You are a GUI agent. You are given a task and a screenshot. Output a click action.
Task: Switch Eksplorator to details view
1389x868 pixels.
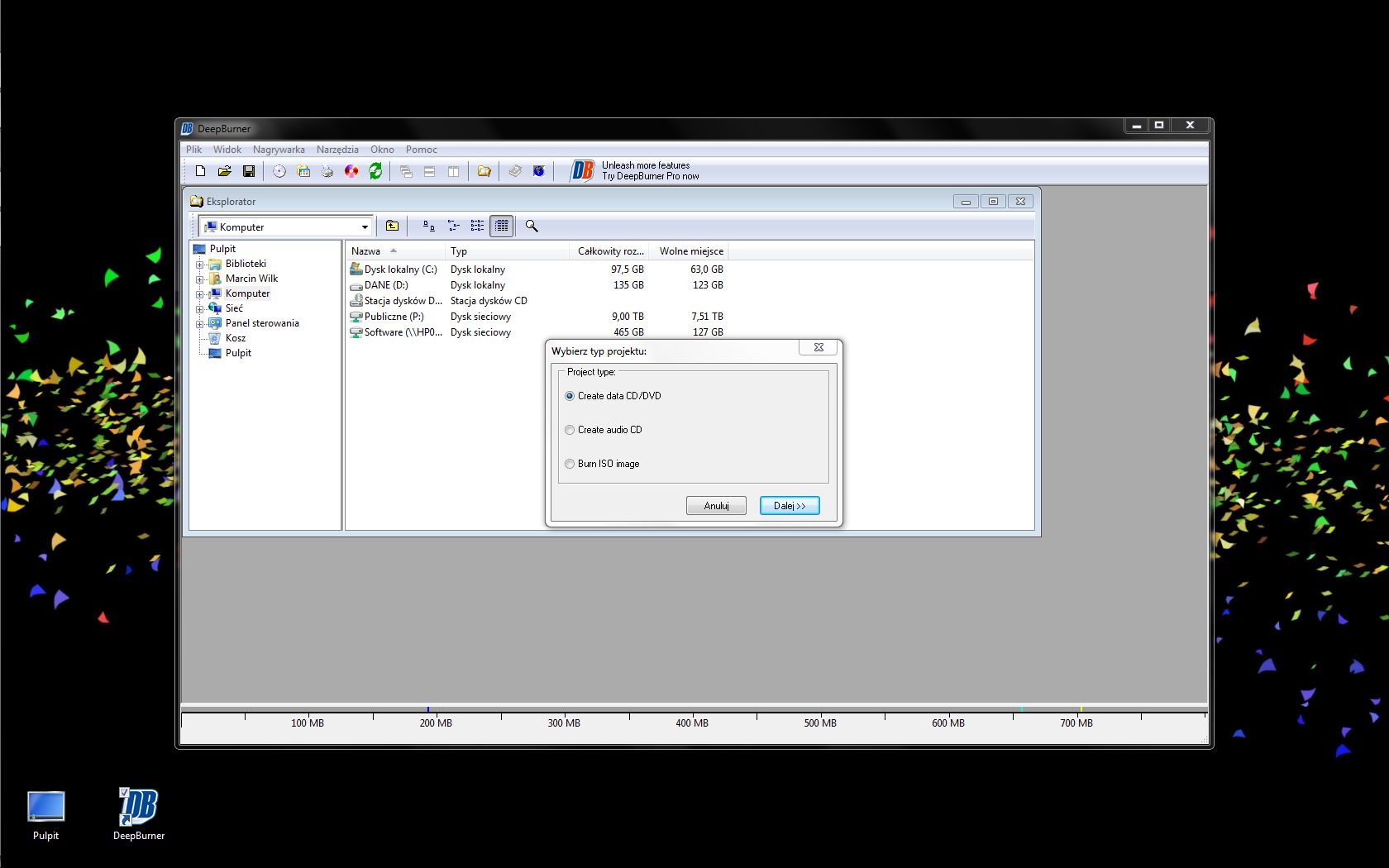click(x=501, y=226)
